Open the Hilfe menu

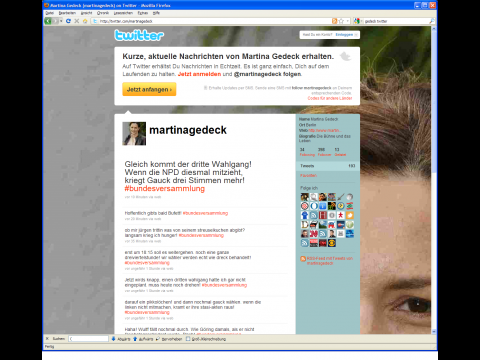tap(156, 13)
